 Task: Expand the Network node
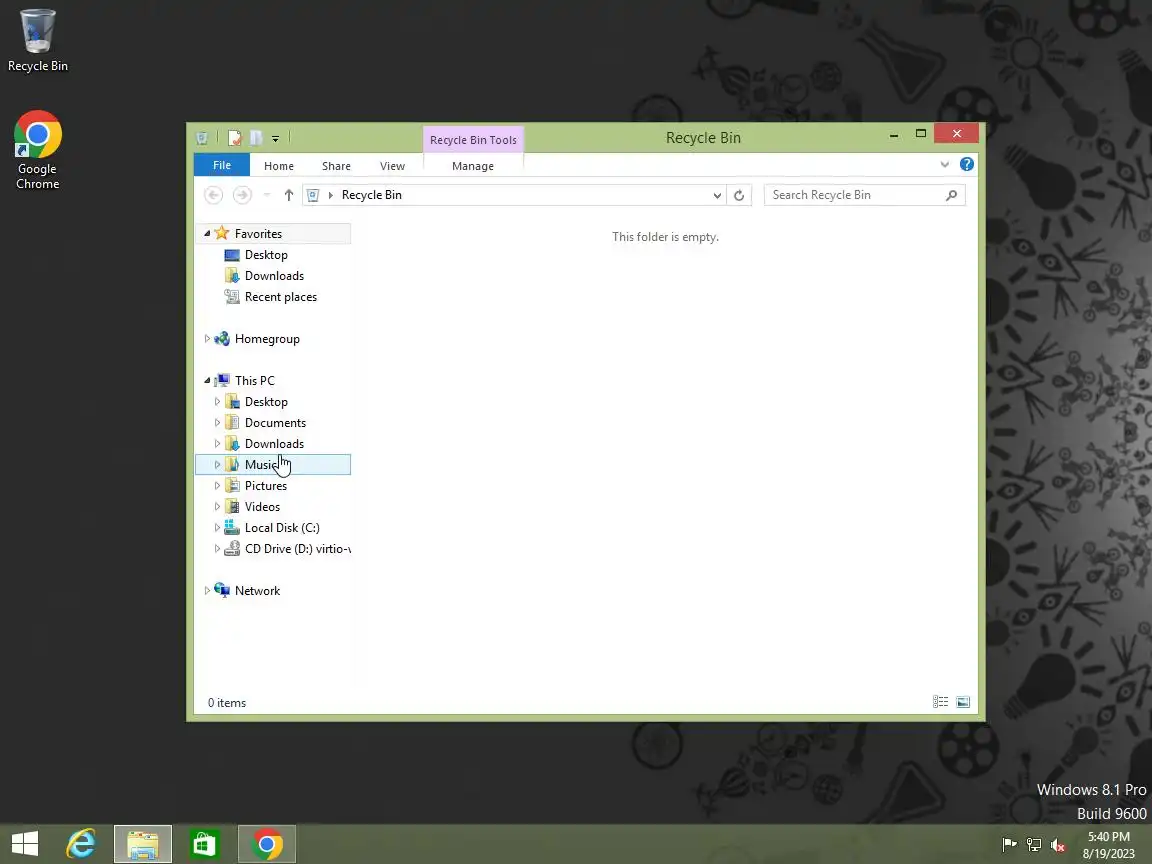(207, 591)
